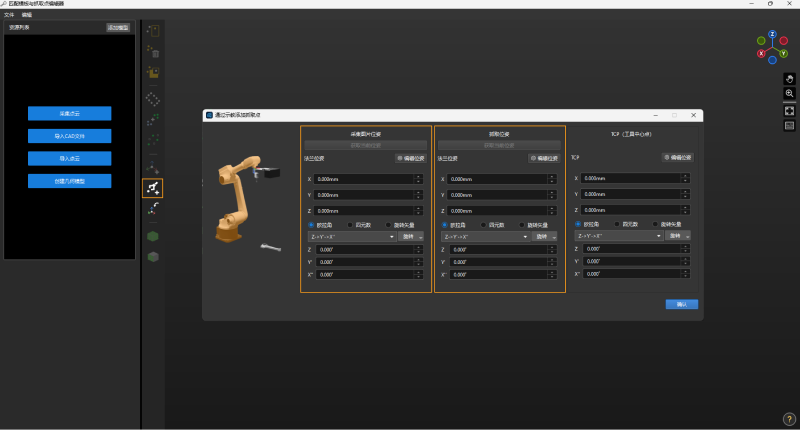Select 四元数 radio in TCP panel
This screenshot has height=430, width=800.
coord(617,224)
